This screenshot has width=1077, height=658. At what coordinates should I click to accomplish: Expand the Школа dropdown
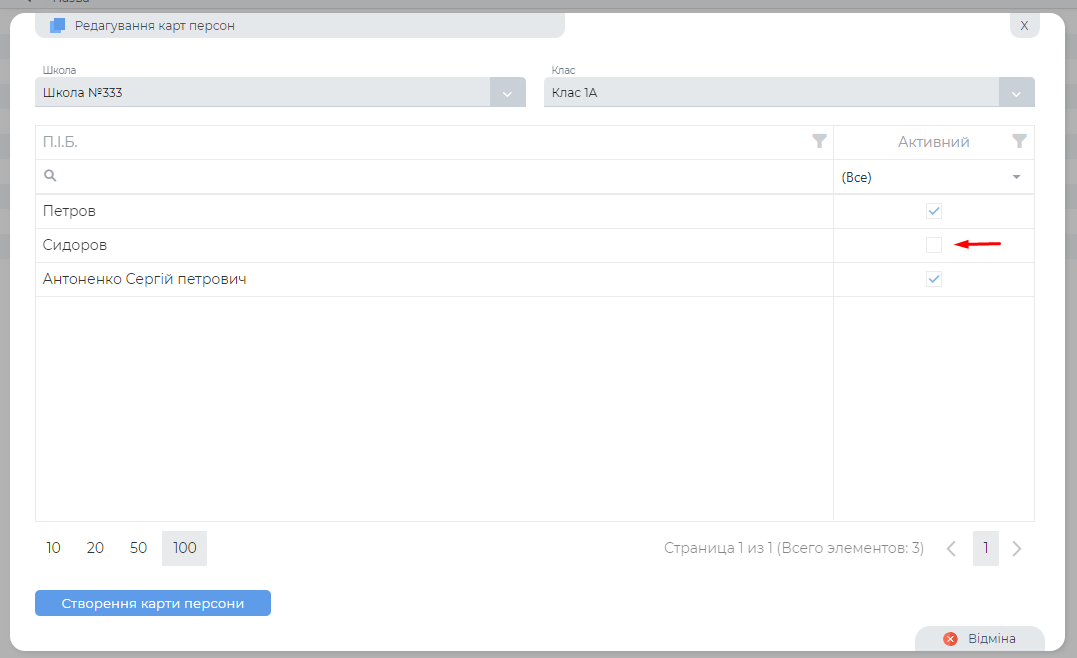(507, 93)
